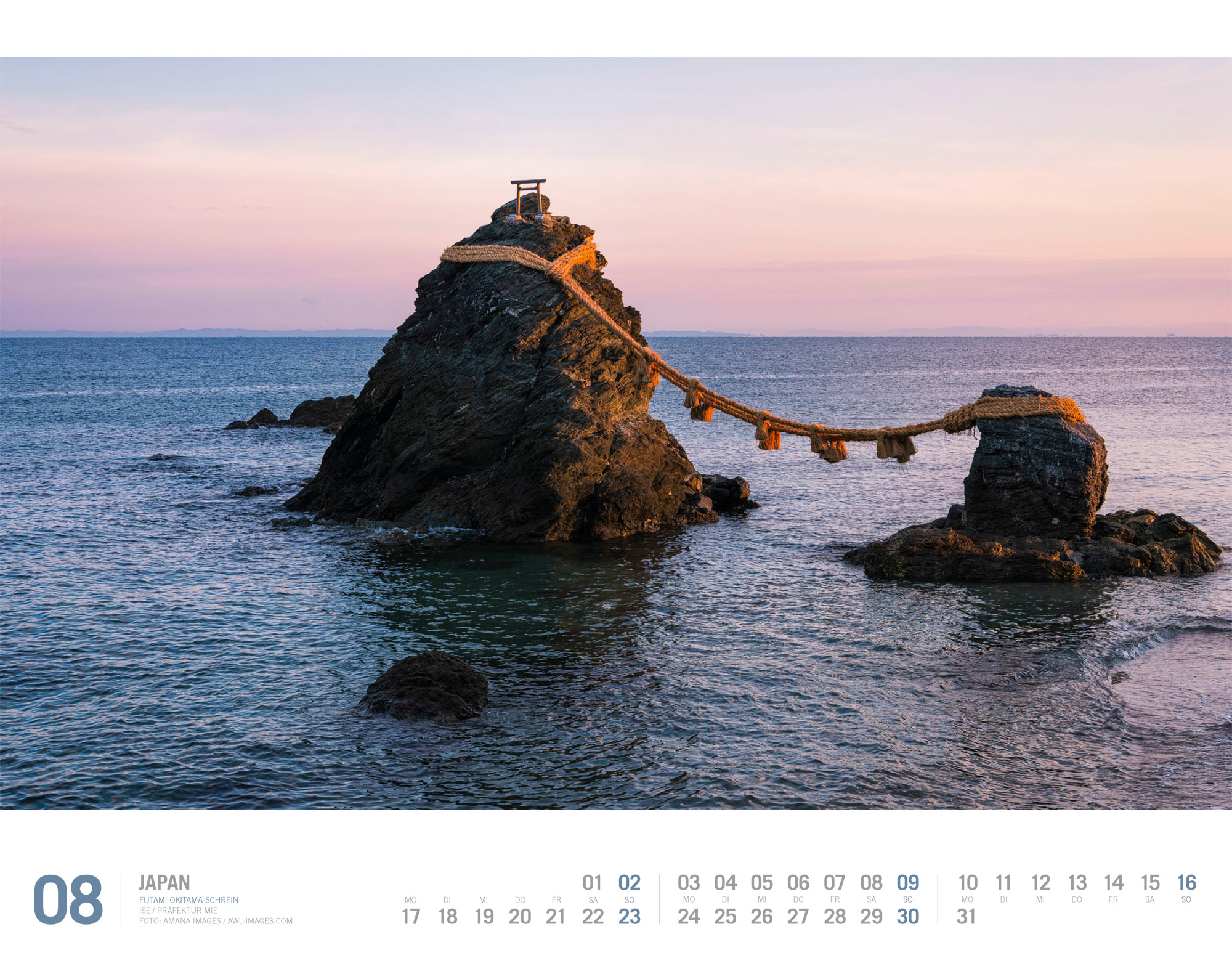This screenshot has height=958, width=1232.
Task: Click the awl-images.com photo credit line
Action: click(216, 921)
